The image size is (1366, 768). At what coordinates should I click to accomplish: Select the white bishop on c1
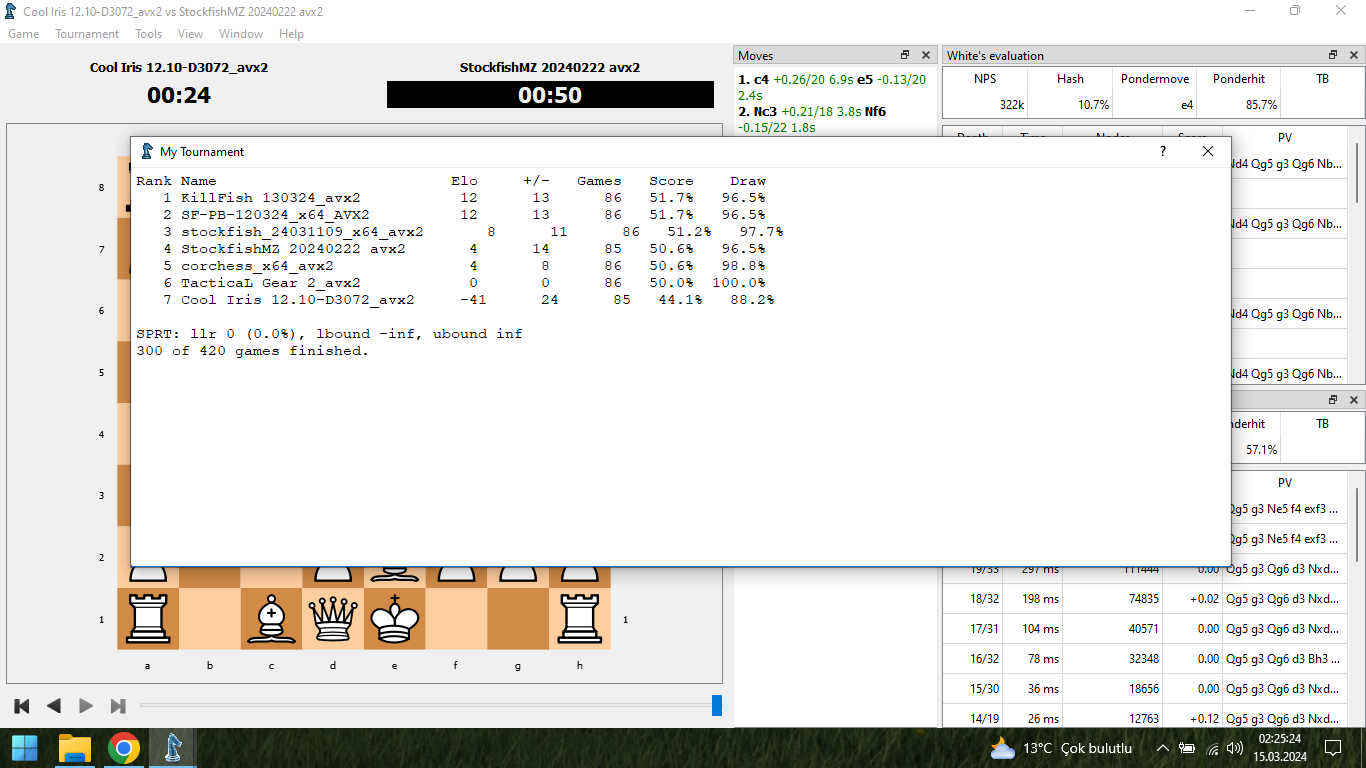coord(271,618)
